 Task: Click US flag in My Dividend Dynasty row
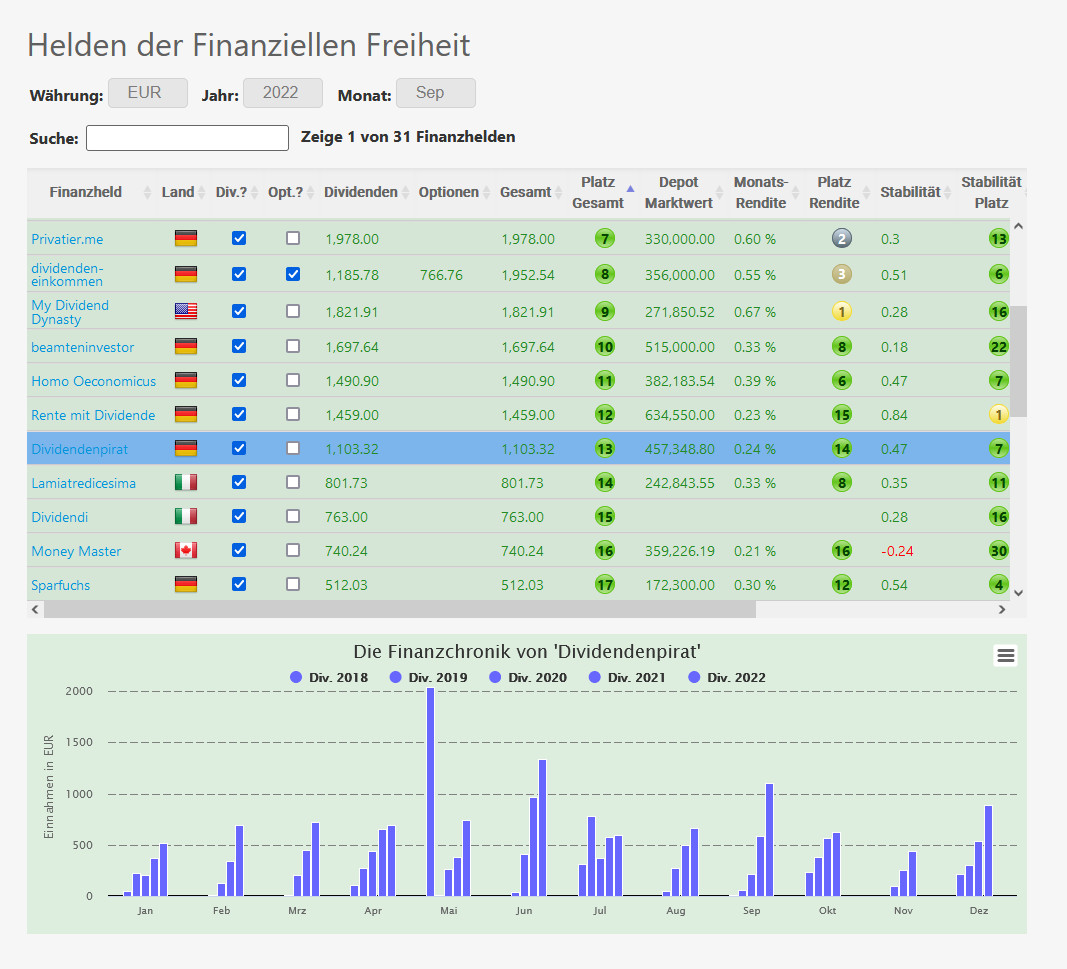point(186,312)
